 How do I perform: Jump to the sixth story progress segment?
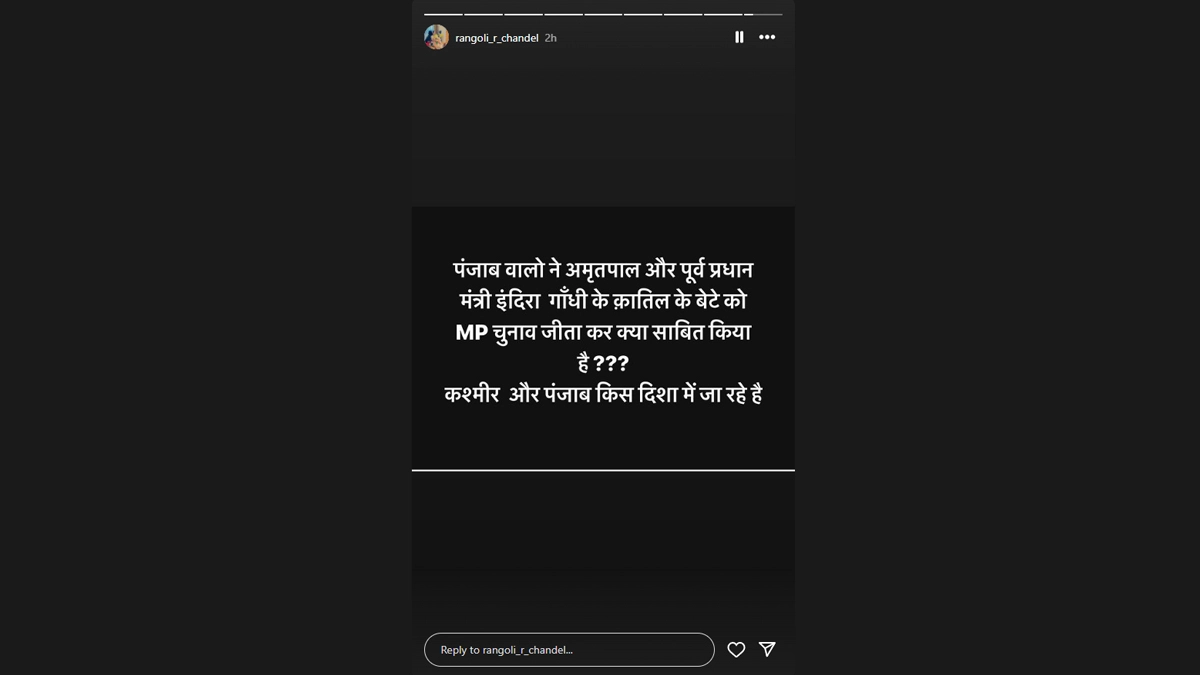pyautogui.click(x=643, y=14)
